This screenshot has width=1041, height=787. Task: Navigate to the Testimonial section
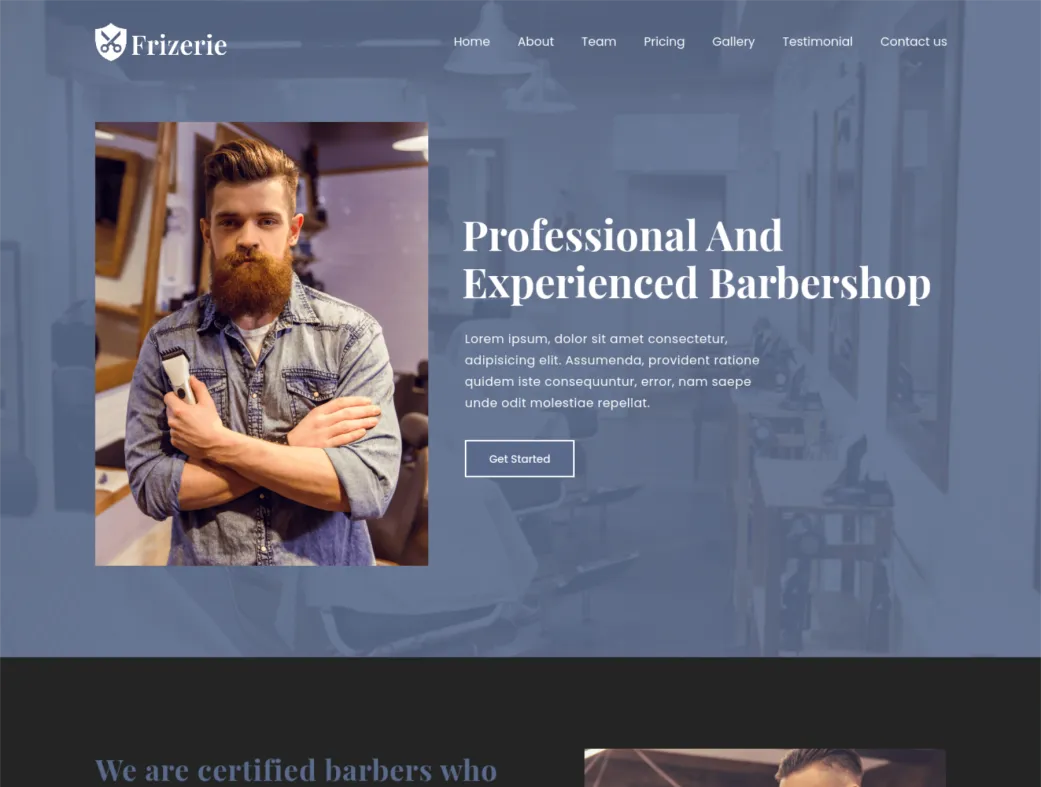coord(817,41)
